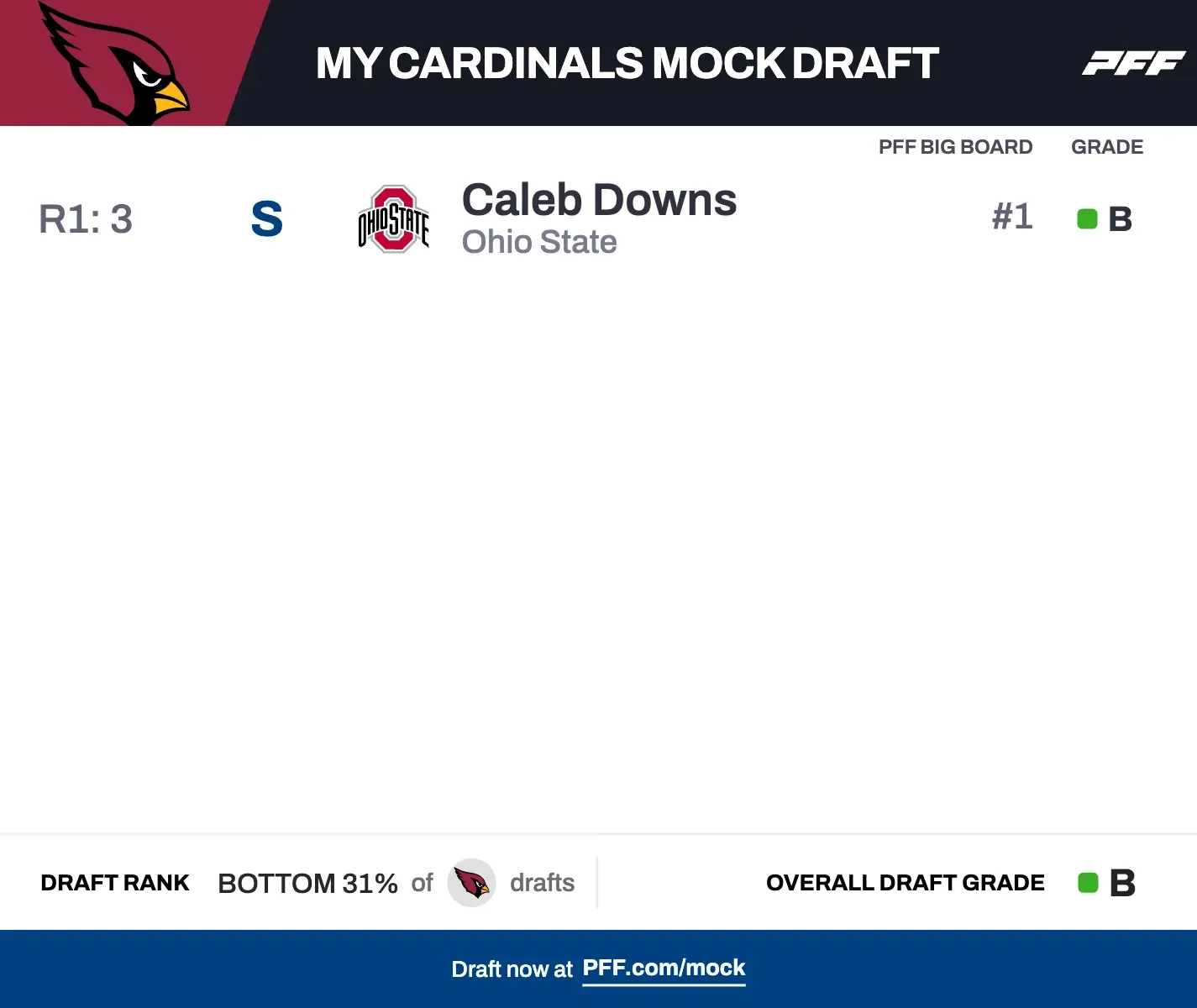Click the GRADE column header

(1106, 147)
